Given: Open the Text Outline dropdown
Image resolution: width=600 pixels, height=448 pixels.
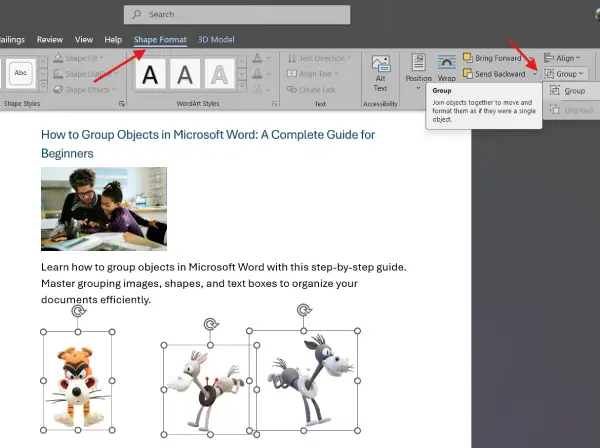Looking at the screenshot, I should 262,73.
